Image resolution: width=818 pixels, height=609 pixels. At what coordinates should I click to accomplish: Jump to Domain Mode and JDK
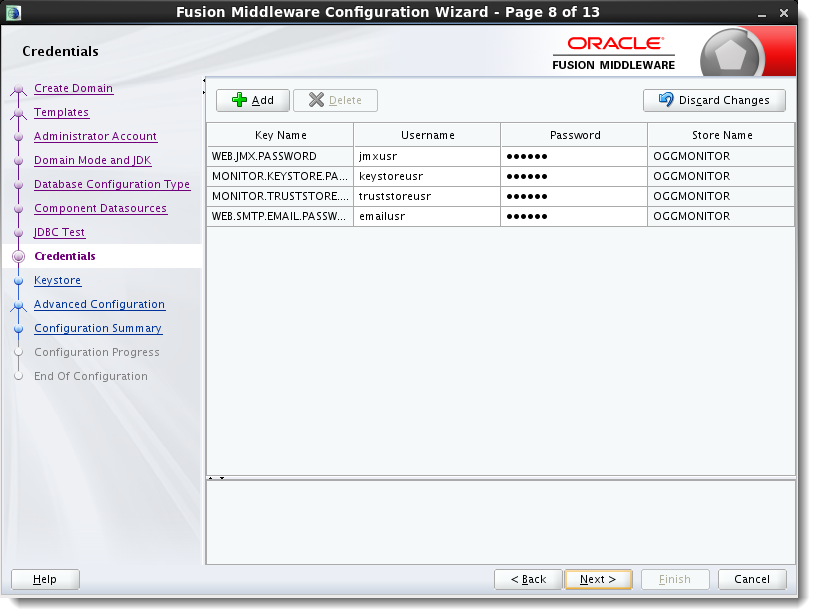click(93, 160)
